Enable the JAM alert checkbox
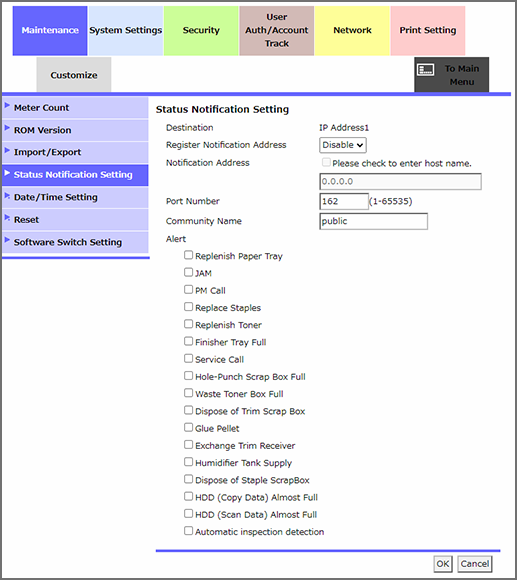Screen dimensions: 517x580 (189, 272)
